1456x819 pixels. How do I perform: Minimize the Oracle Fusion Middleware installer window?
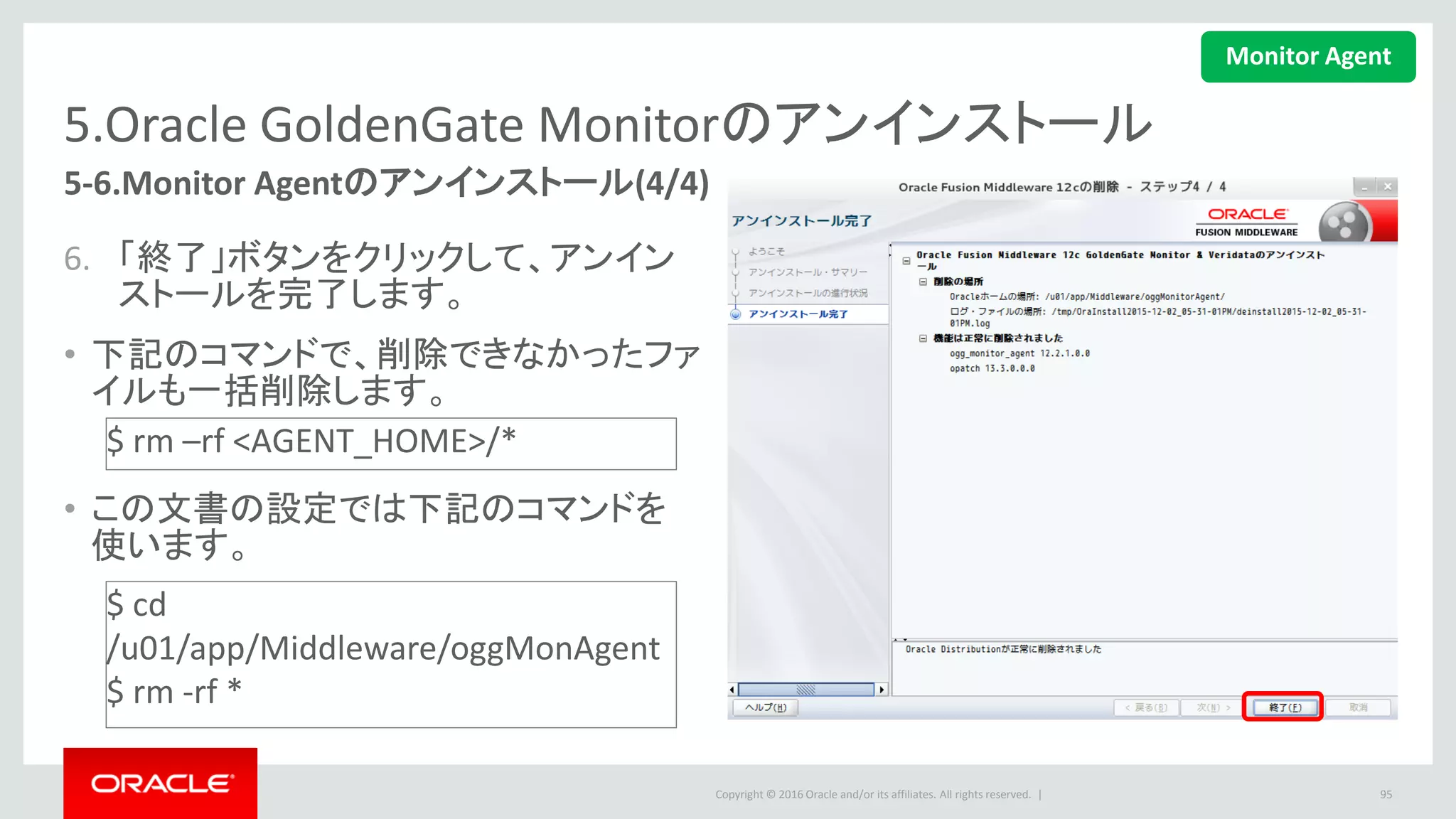coord(1364,187)
